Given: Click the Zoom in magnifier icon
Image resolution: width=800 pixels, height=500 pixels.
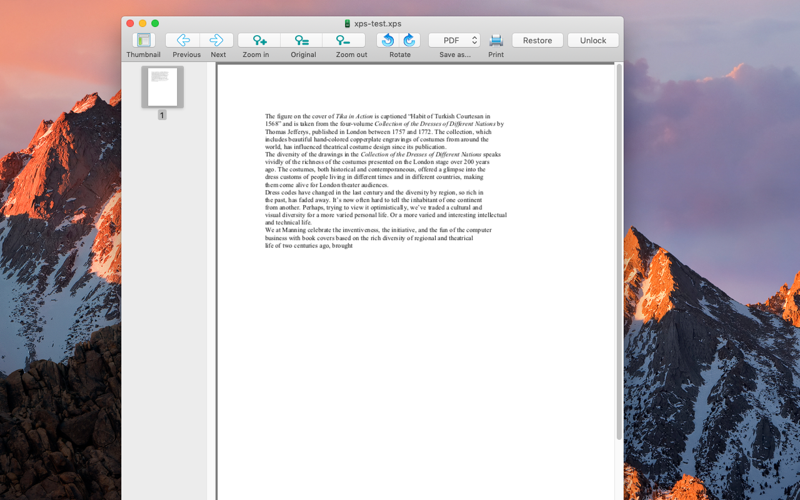Looking at the screenshot, I should point(259,40).
